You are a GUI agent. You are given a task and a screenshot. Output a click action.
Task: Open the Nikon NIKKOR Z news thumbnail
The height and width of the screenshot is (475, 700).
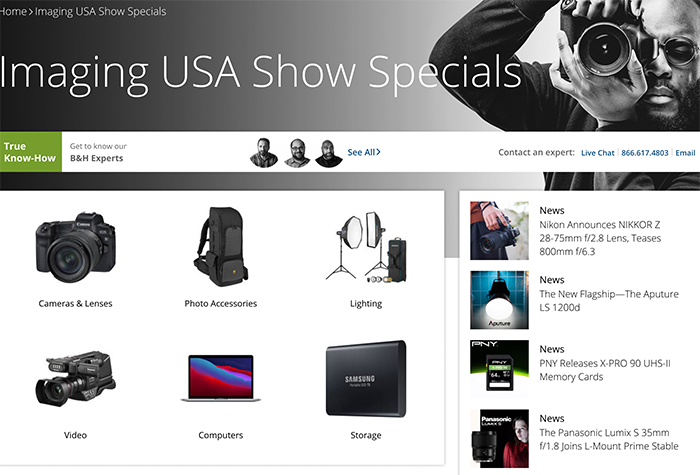pyautogui.click(x=500, y=231)
